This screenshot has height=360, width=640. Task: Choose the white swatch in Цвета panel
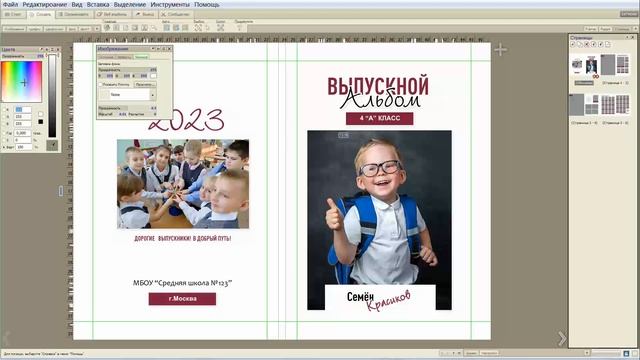(40, 114)
